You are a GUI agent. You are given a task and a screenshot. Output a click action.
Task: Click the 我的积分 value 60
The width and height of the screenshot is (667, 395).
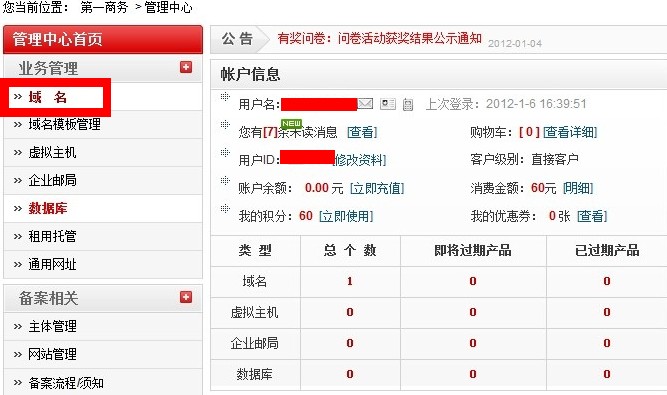(306, 216)
